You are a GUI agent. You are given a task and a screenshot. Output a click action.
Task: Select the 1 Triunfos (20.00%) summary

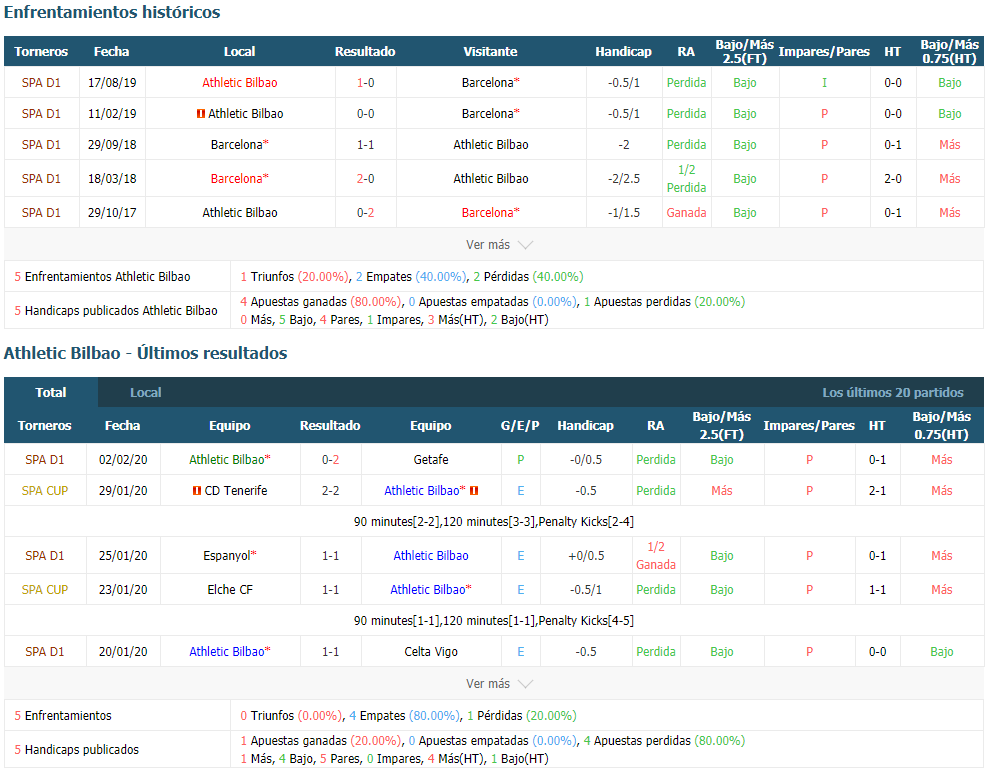point(294,277)
